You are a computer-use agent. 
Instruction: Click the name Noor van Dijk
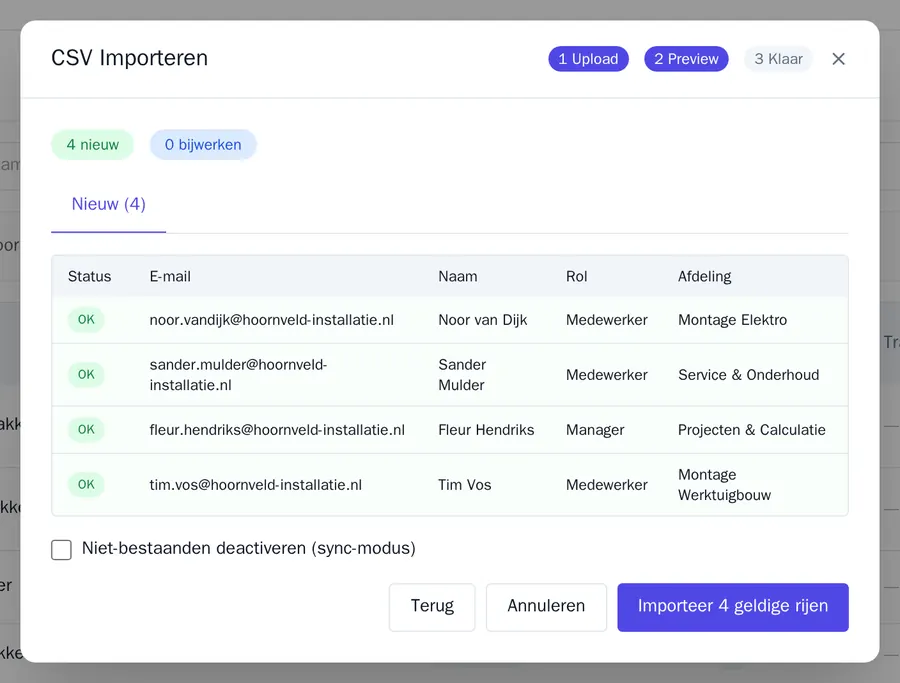483,320
